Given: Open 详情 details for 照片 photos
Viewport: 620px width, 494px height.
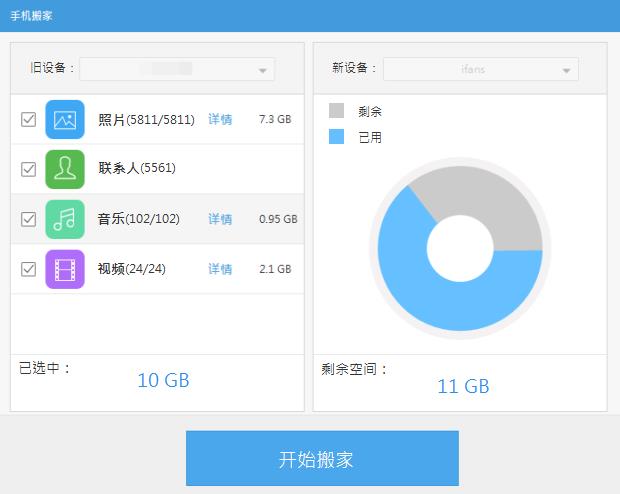Looking at the screenshot, I should (220, 119).
